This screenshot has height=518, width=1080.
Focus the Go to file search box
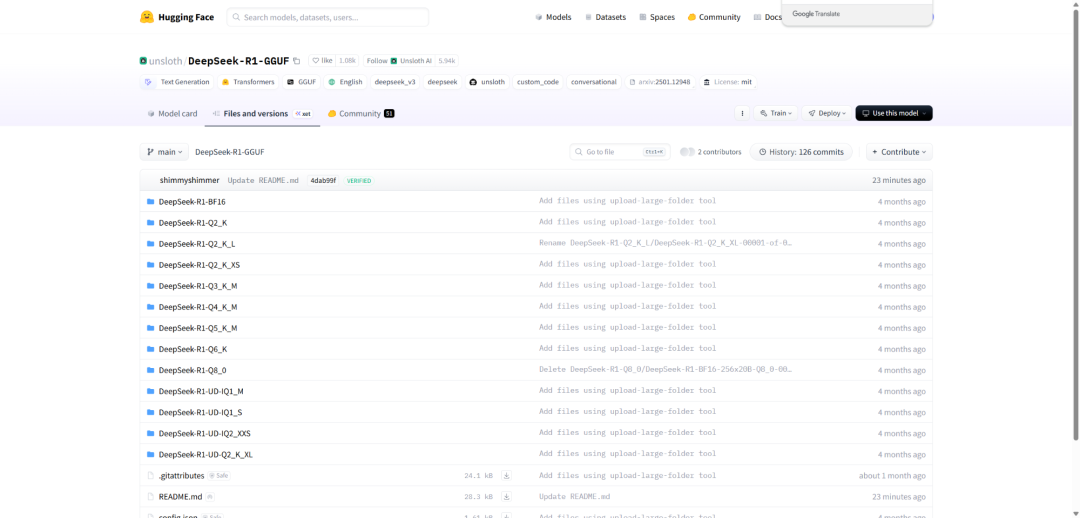pos(620,152)
